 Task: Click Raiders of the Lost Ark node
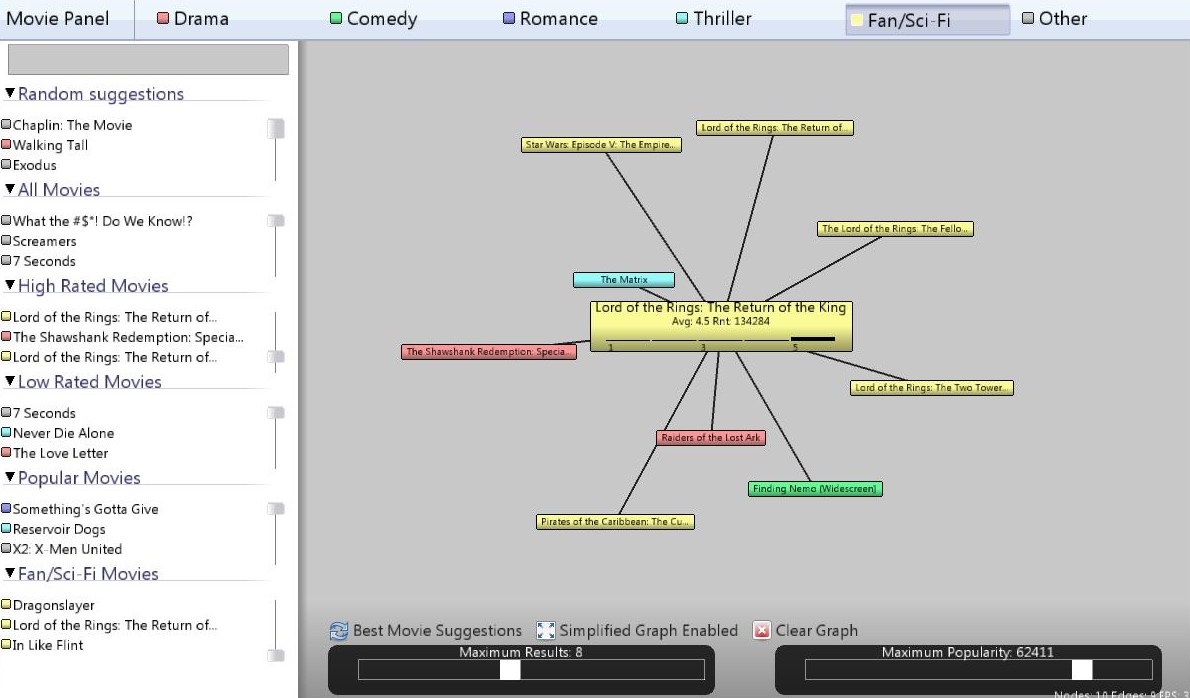click(711, 438)
